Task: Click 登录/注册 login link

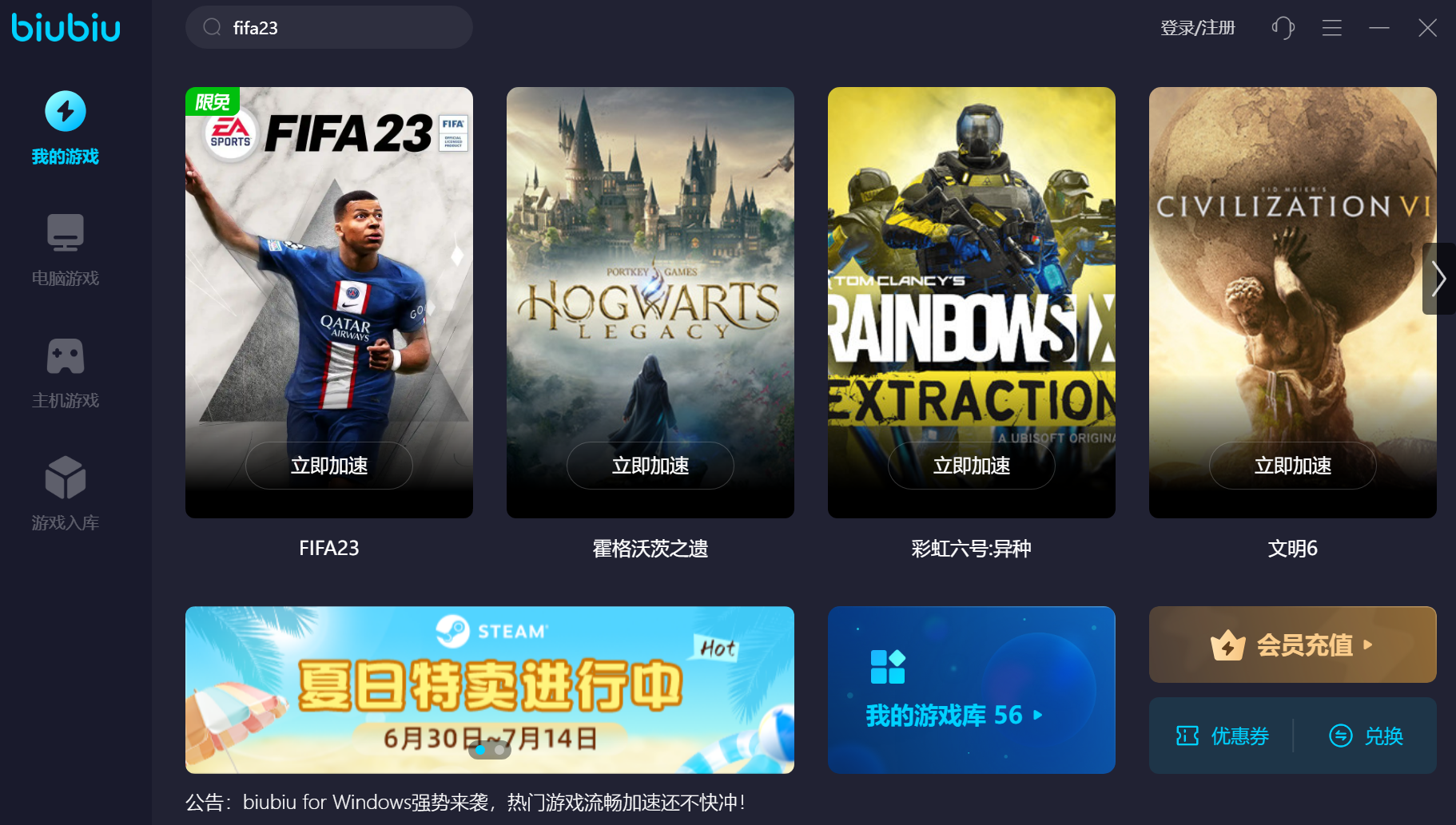Action: pos(1197,28)
